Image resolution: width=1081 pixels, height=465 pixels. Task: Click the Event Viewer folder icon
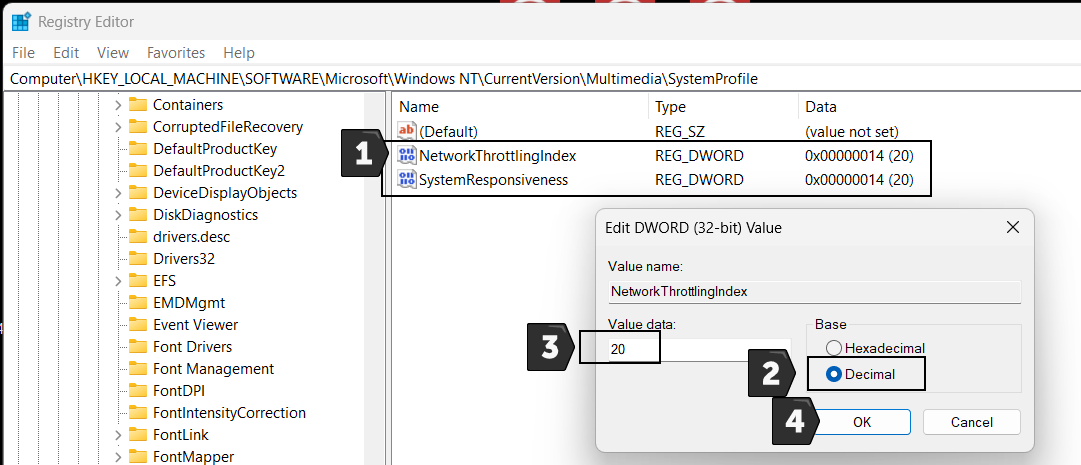(139, 325)
